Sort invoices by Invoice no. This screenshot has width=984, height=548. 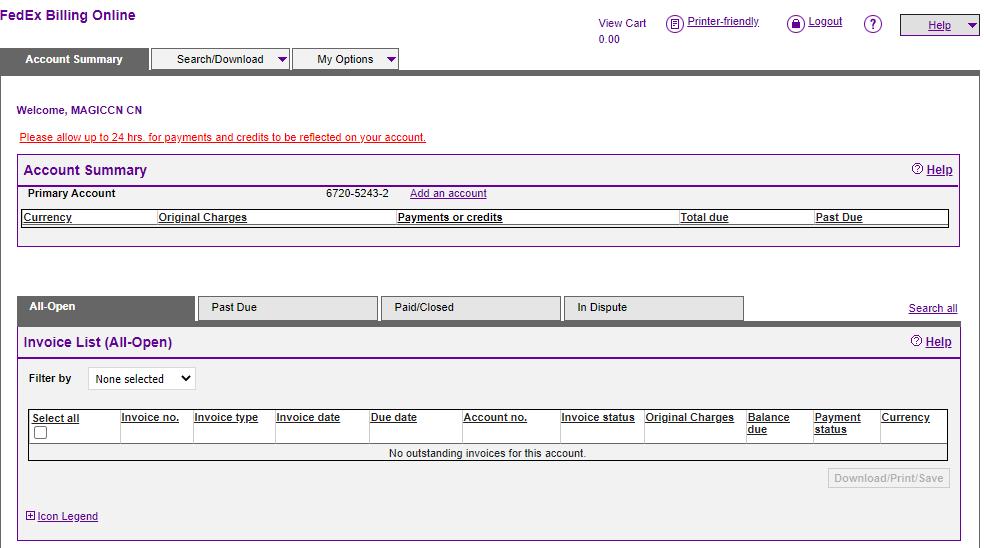(150, 417)
